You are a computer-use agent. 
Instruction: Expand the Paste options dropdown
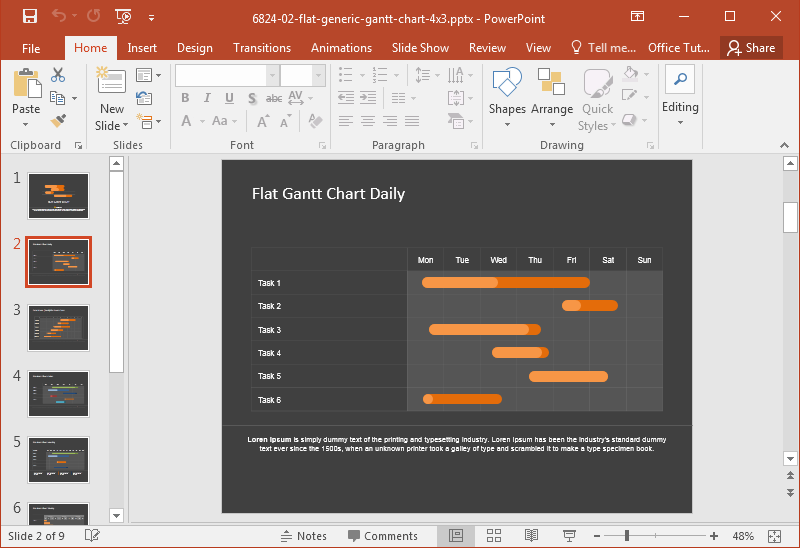(26, 125)
